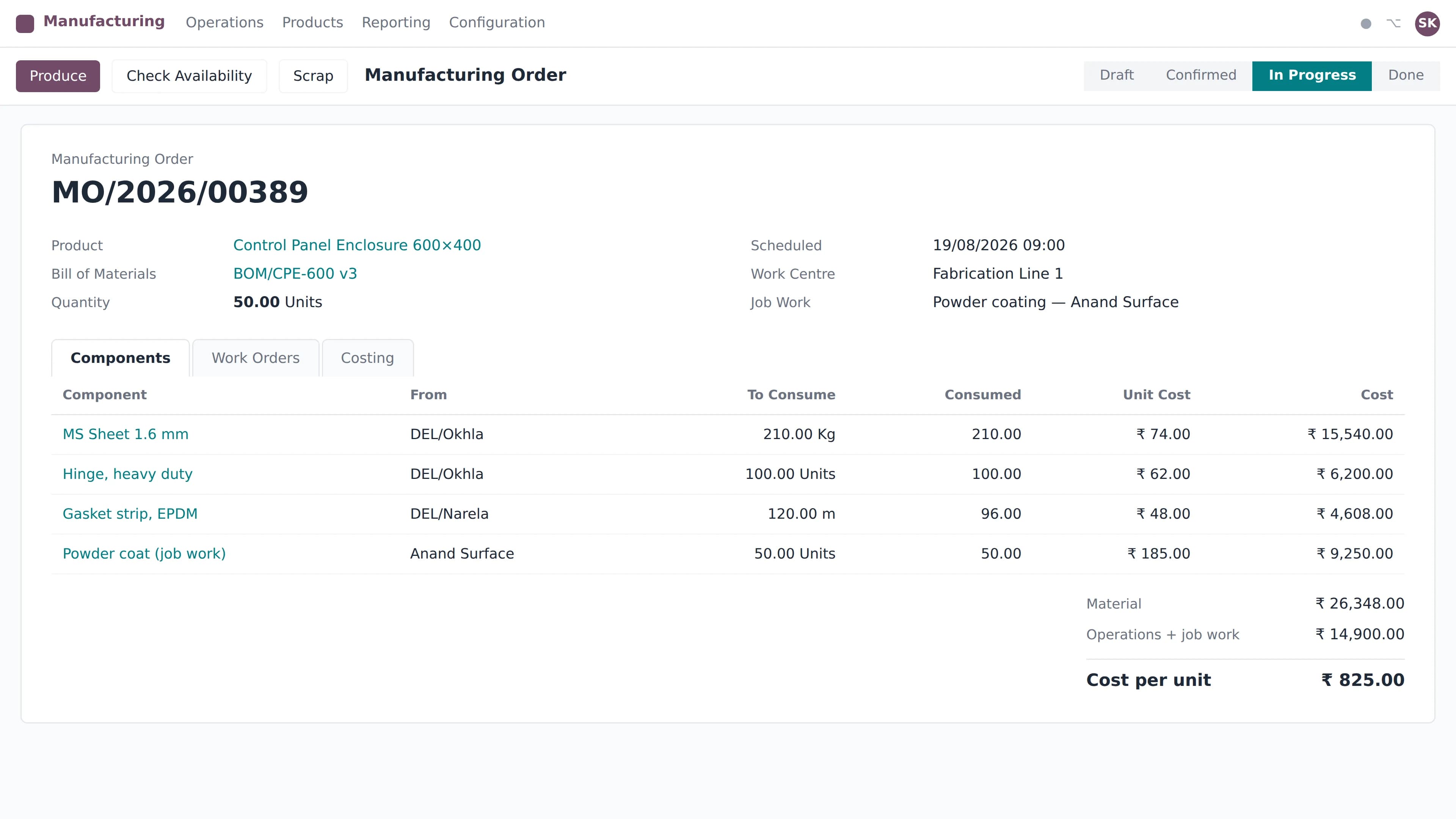Click the ₹ 6,200.00 cost cell
Viewport: 1456px width, 819px height.
(x=1354, y=474)
